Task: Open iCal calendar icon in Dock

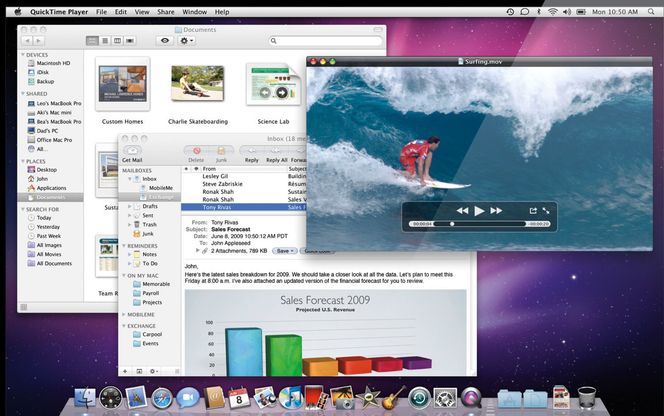Action: tap(239, 398)
